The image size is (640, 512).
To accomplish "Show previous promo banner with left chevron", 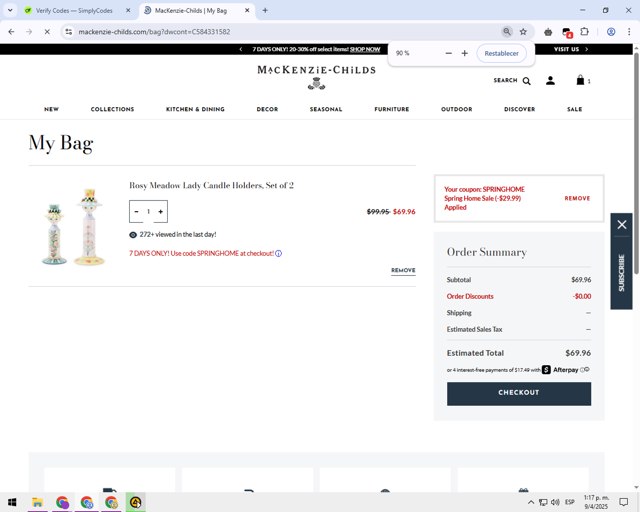I will click(241, 49).
